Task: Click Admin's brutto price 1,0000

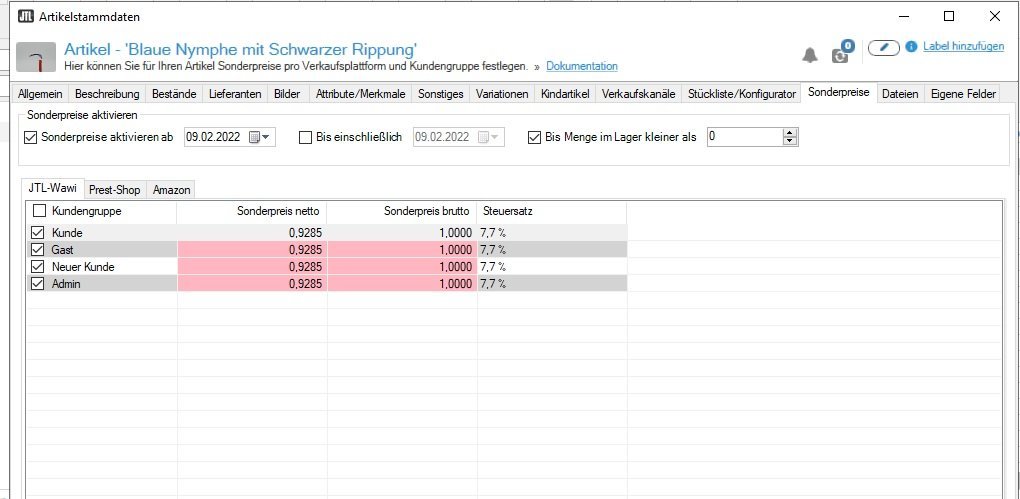Action: [x=455, y=284]
